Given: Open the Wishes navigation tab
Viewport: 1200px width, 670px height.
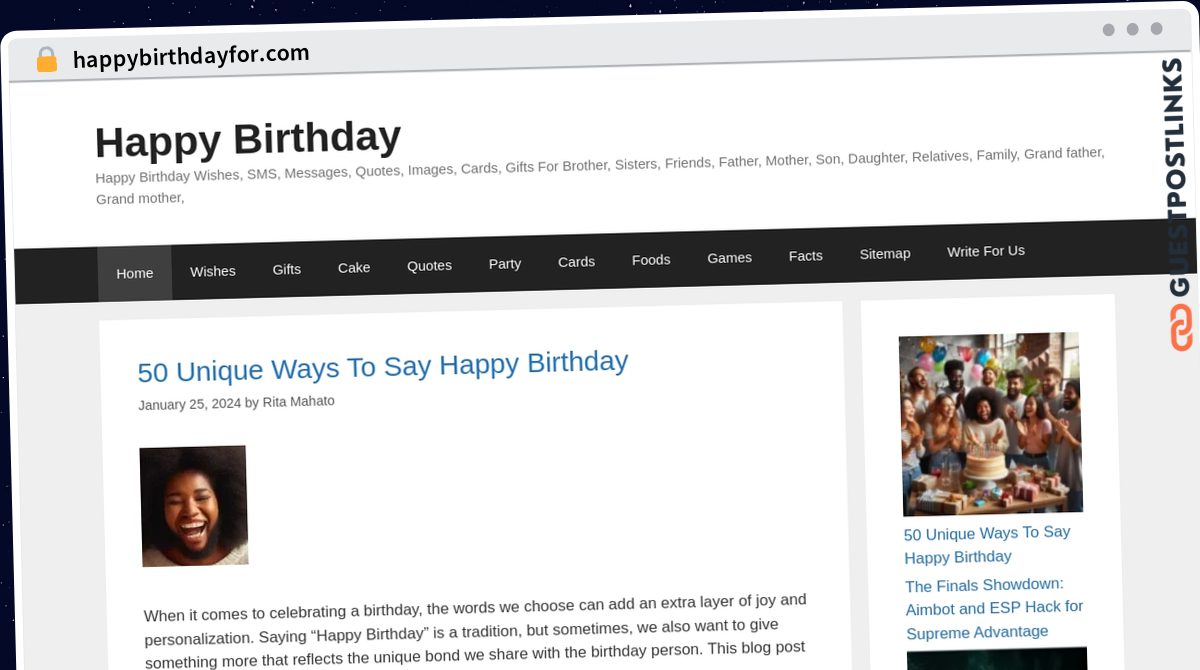Looking at the screenshot, I should [x=212, y=271].
